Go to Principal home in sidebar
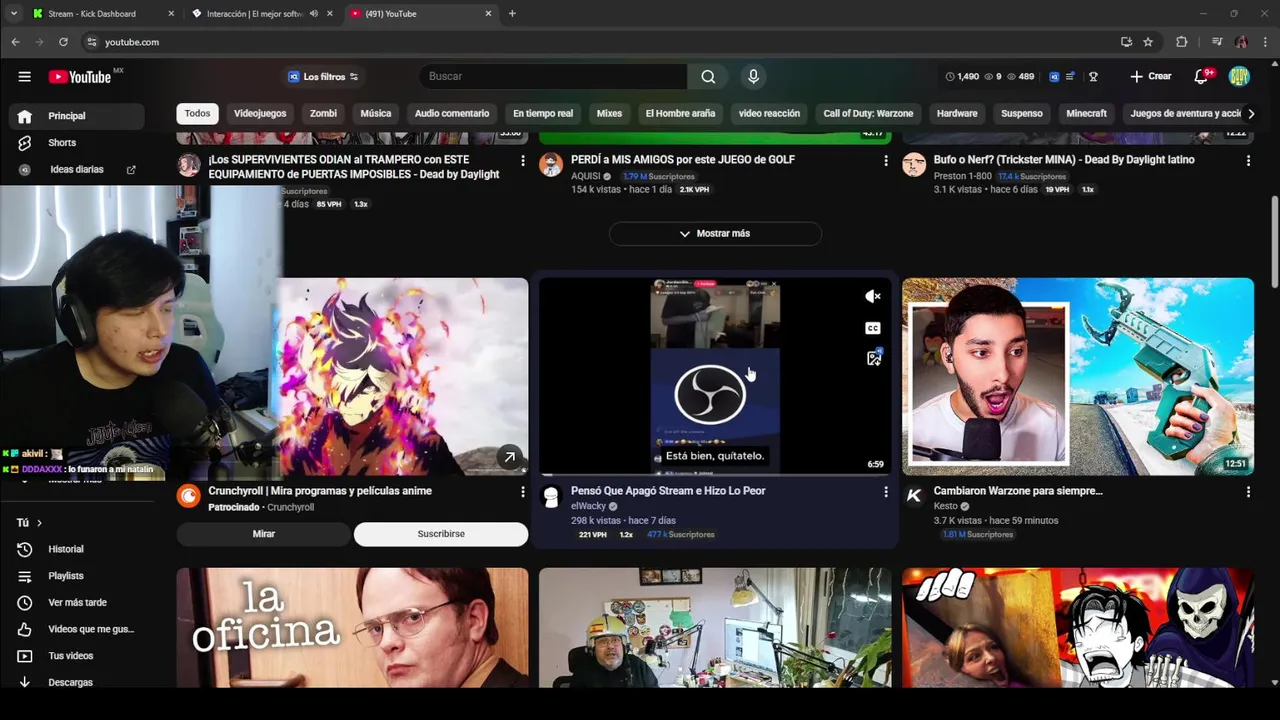 [x=77, y=116]
